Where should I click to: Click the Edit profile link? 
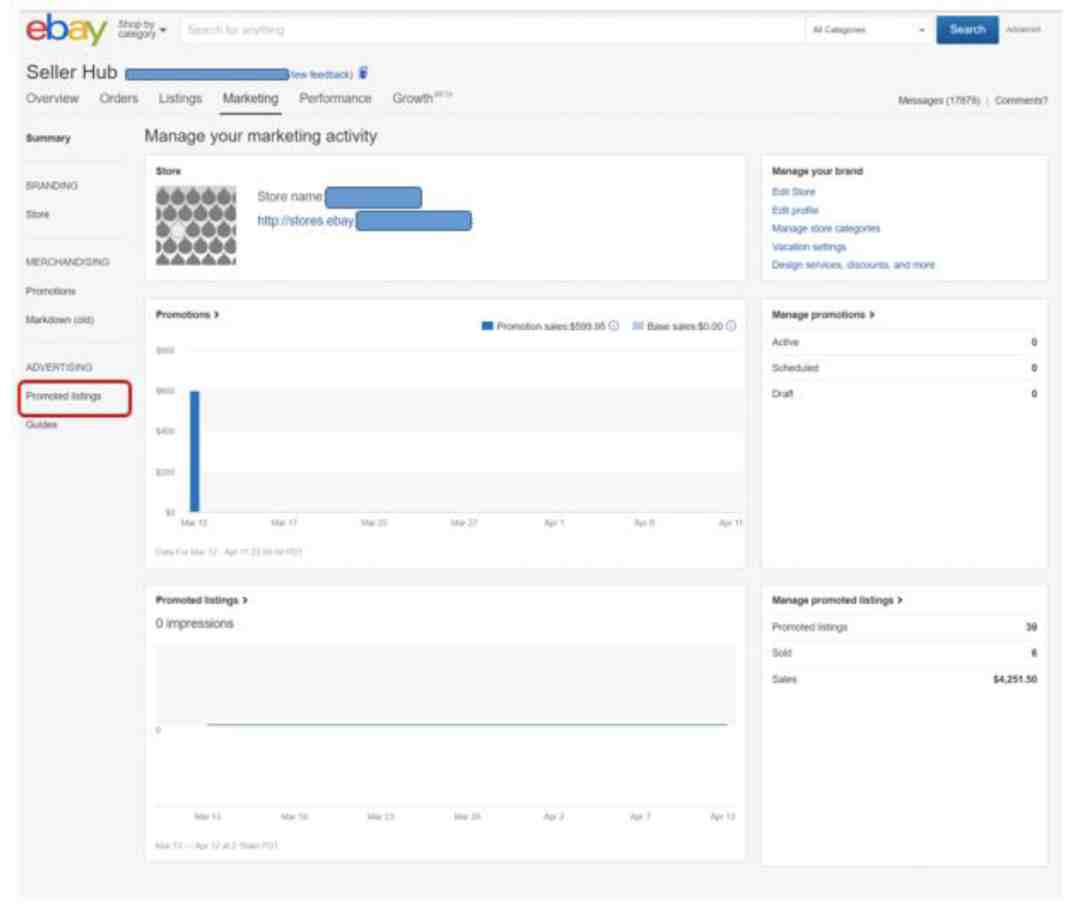coord(795,210)
